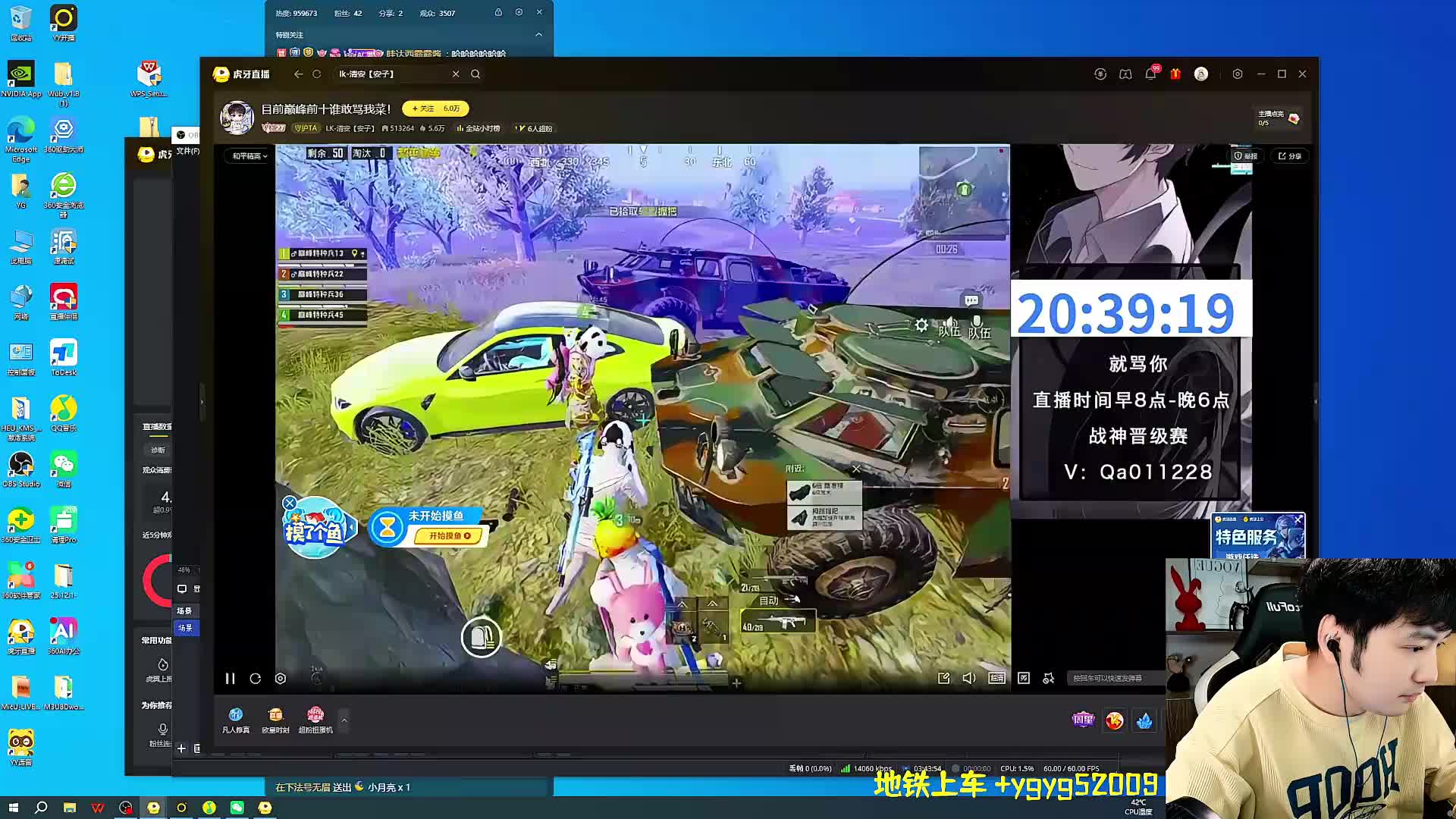Open the notification bell icon

coord(1150,74)
